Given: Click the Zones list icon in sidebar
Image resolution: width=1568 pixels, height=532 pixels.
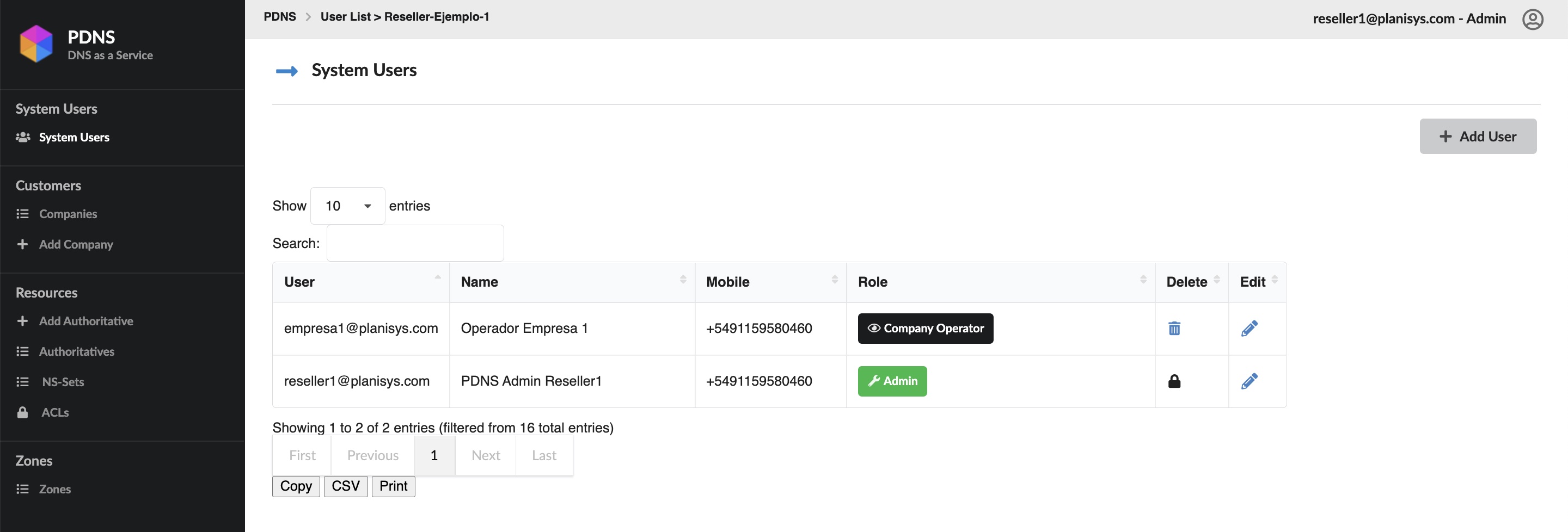Looking at the screenshot, I should coord(22,489).
